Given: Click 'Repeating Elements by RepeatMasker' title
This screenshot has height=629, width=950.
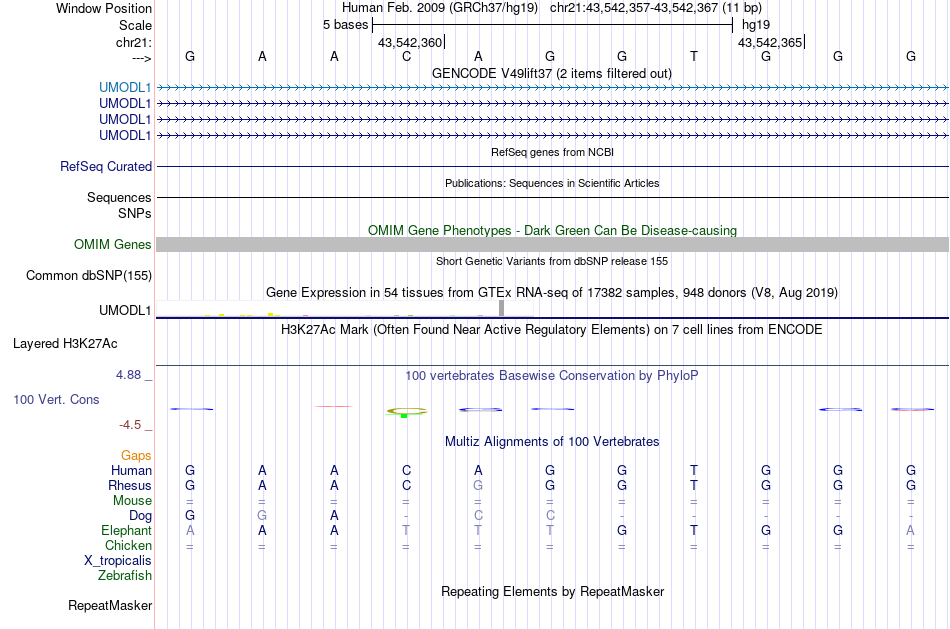Looking at the screenshot, I should [x=552, y=591].
